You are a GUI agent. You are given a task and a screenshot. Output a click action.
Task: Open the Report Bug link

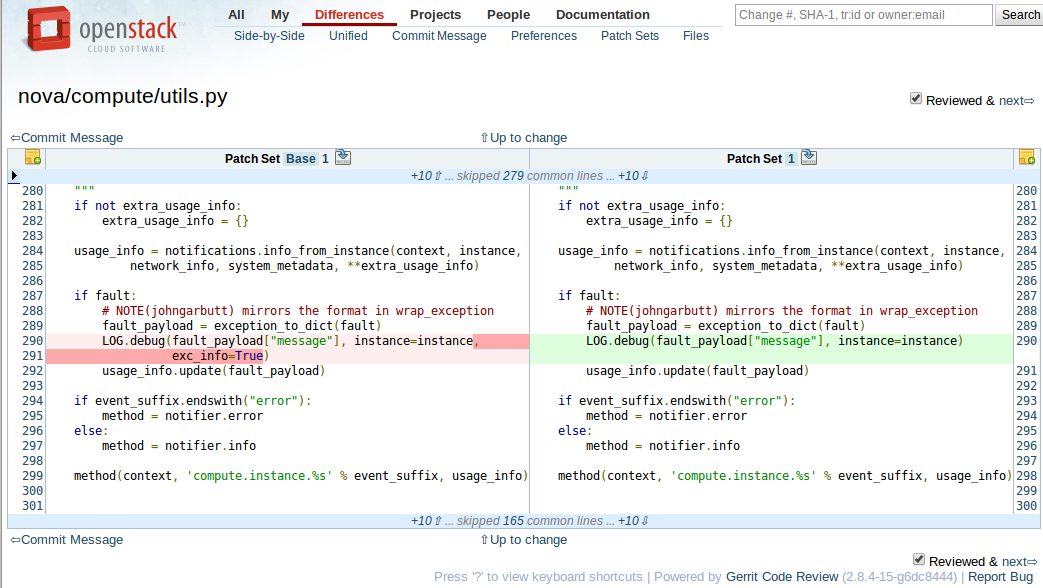(1000, 577)
